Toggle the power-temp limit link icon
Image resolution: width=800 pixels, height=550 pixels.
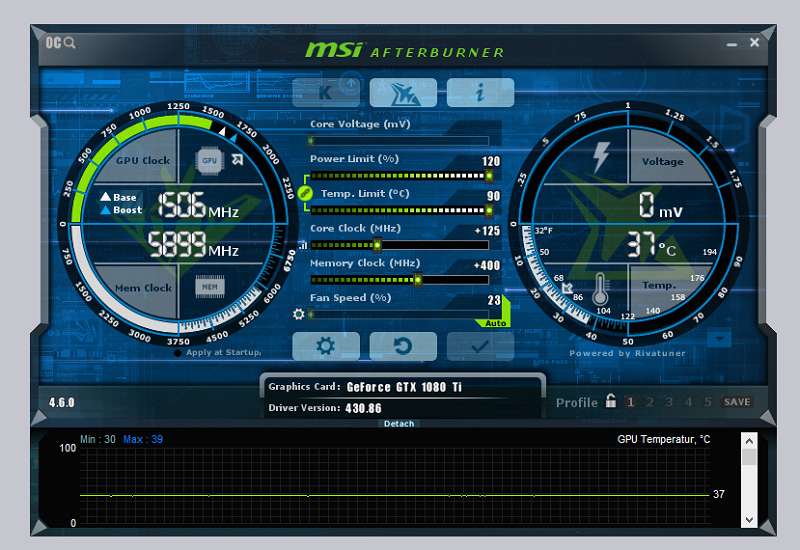click(x=305, y=193)
